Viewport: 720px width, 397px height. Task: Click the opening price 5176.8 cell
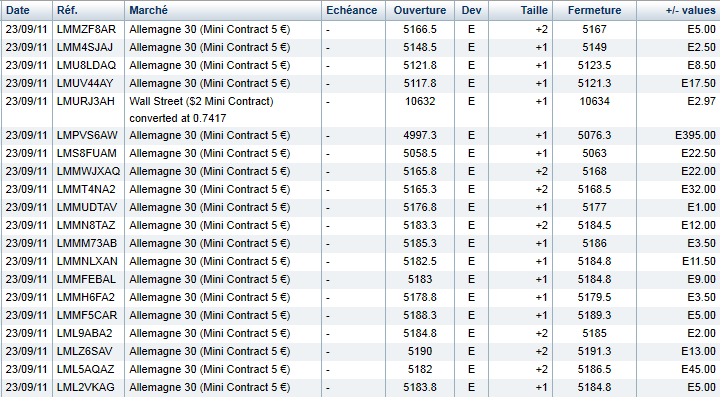click(x=420, y=207)
